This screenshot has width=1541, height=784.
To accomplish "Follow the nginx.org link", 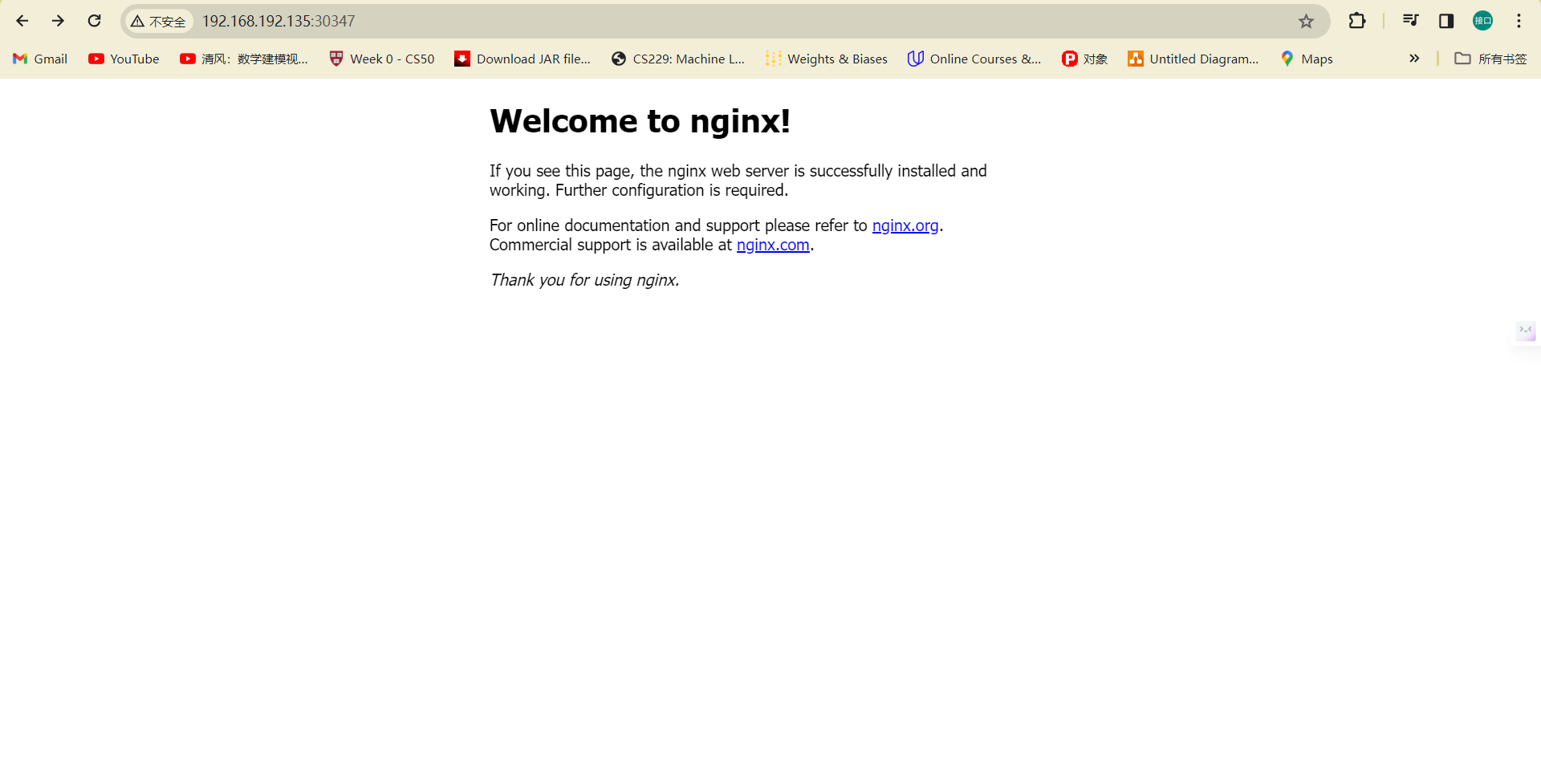I will click(905, 225).
